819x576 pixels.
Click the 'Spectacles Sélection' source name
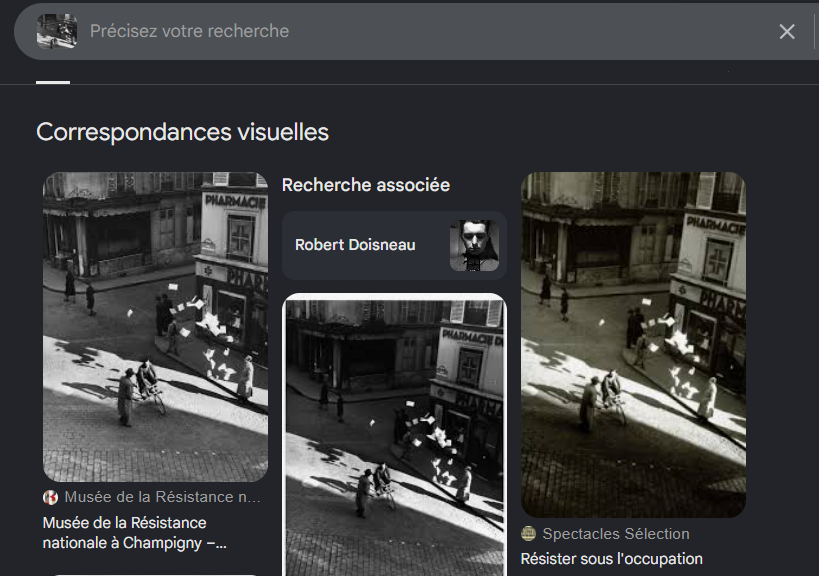(x=616, y=534)
